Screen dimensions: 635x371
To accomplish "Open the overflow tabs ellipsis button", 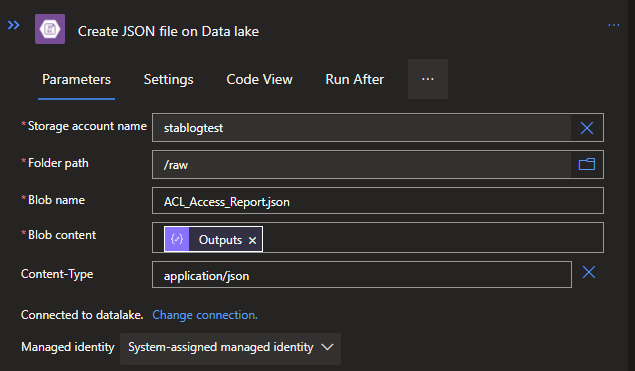I will 428,79.
